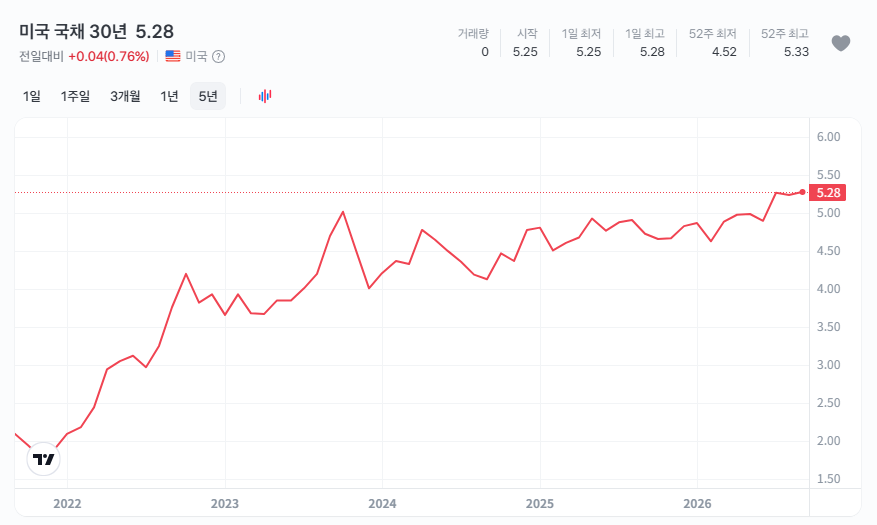877x525 pixels.
Task: Click the 미국 country label
Action: pyautogui.click(x=196, y=56)
